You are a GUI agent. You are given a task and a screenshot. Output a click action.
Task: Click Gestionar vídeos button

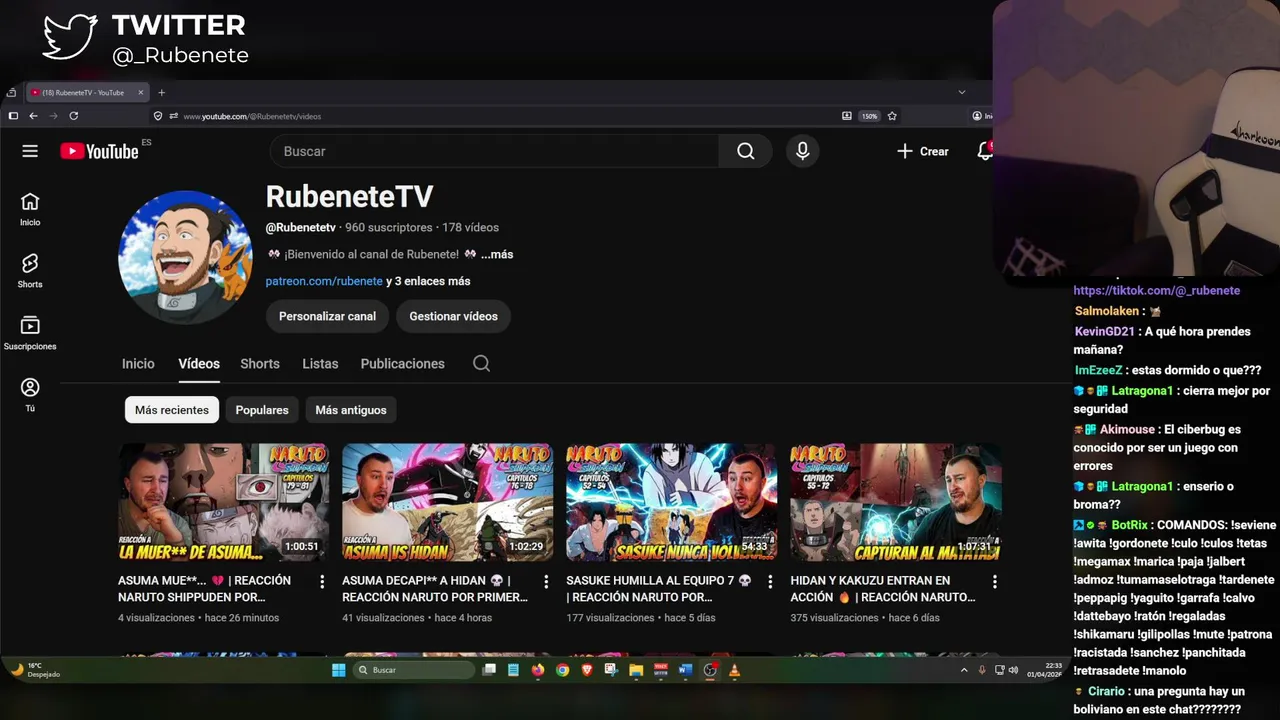453,316
